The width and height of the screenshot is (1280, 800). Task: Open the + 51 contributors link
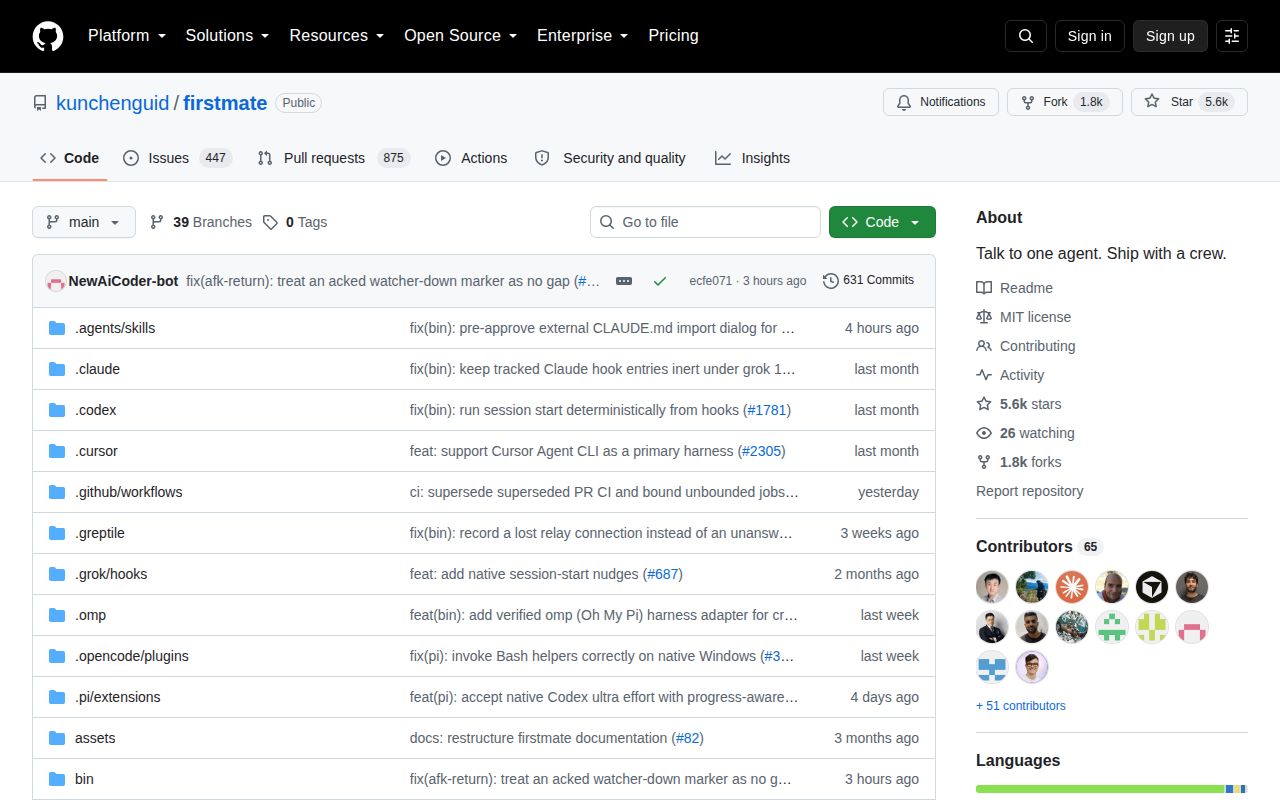coord(1021,706)
